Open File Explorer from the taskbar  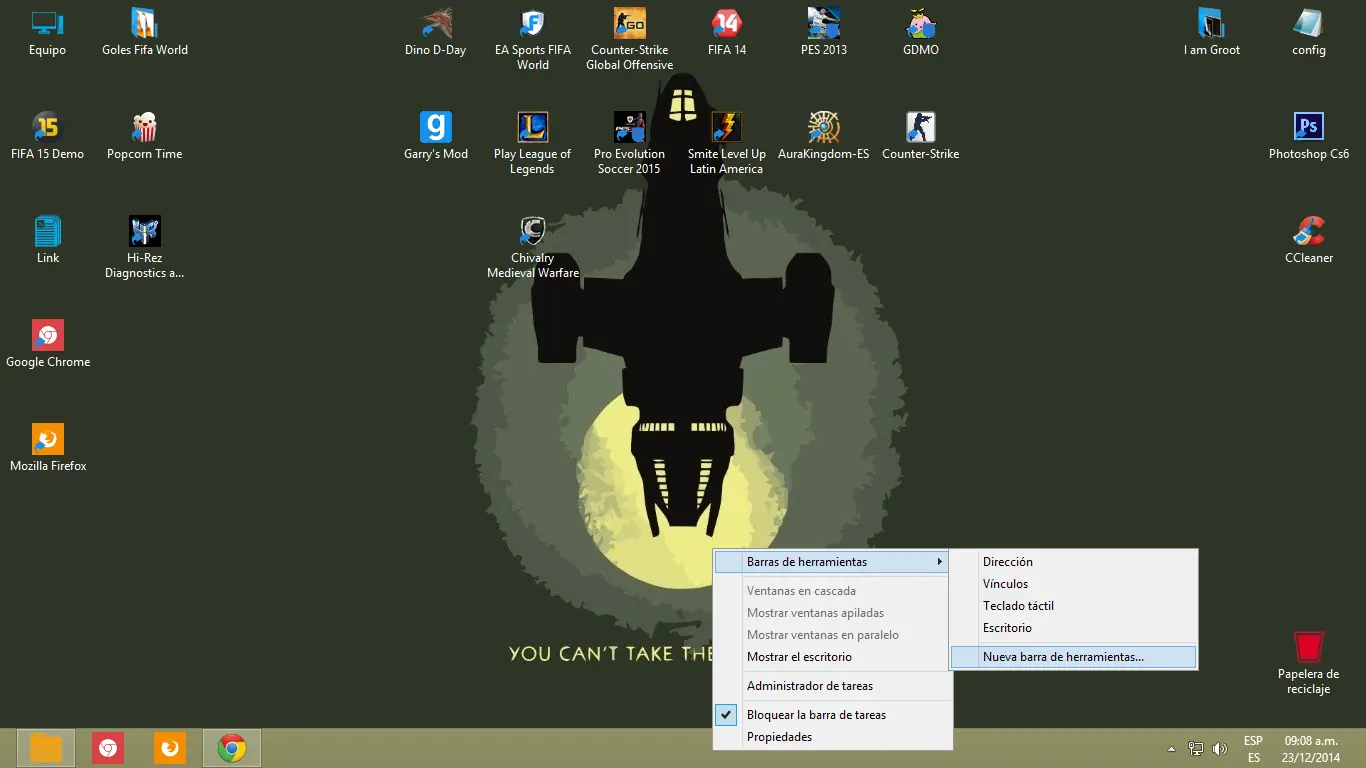tap(46, 748)
